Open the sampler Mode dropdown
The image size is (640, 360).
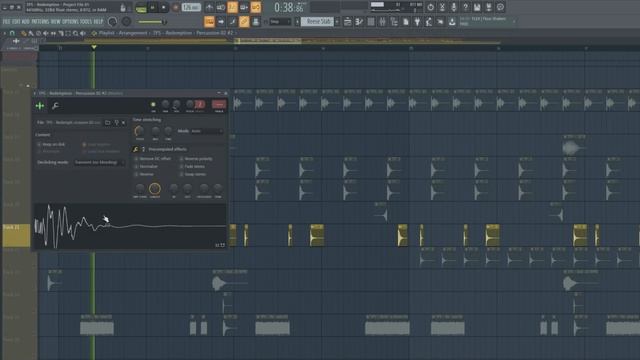point(207,131)
